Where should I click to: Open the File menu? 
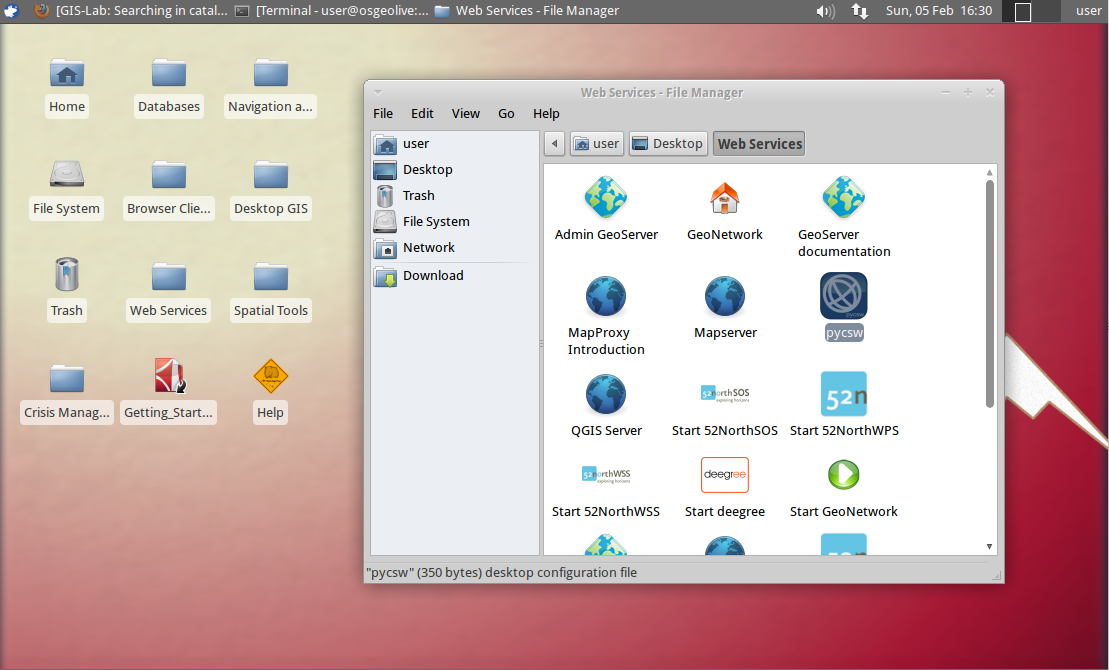pyautogui.click(x=383, y=113)
